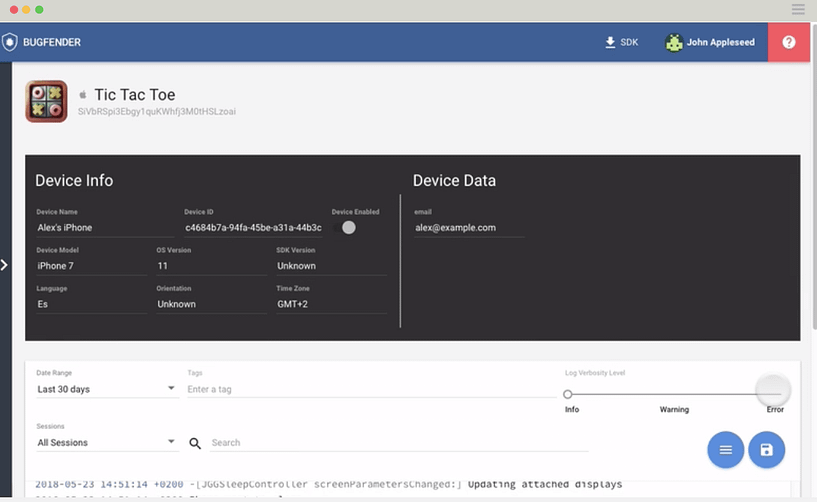Click the SDK Version value Unknown

click(x=331, y=266)
